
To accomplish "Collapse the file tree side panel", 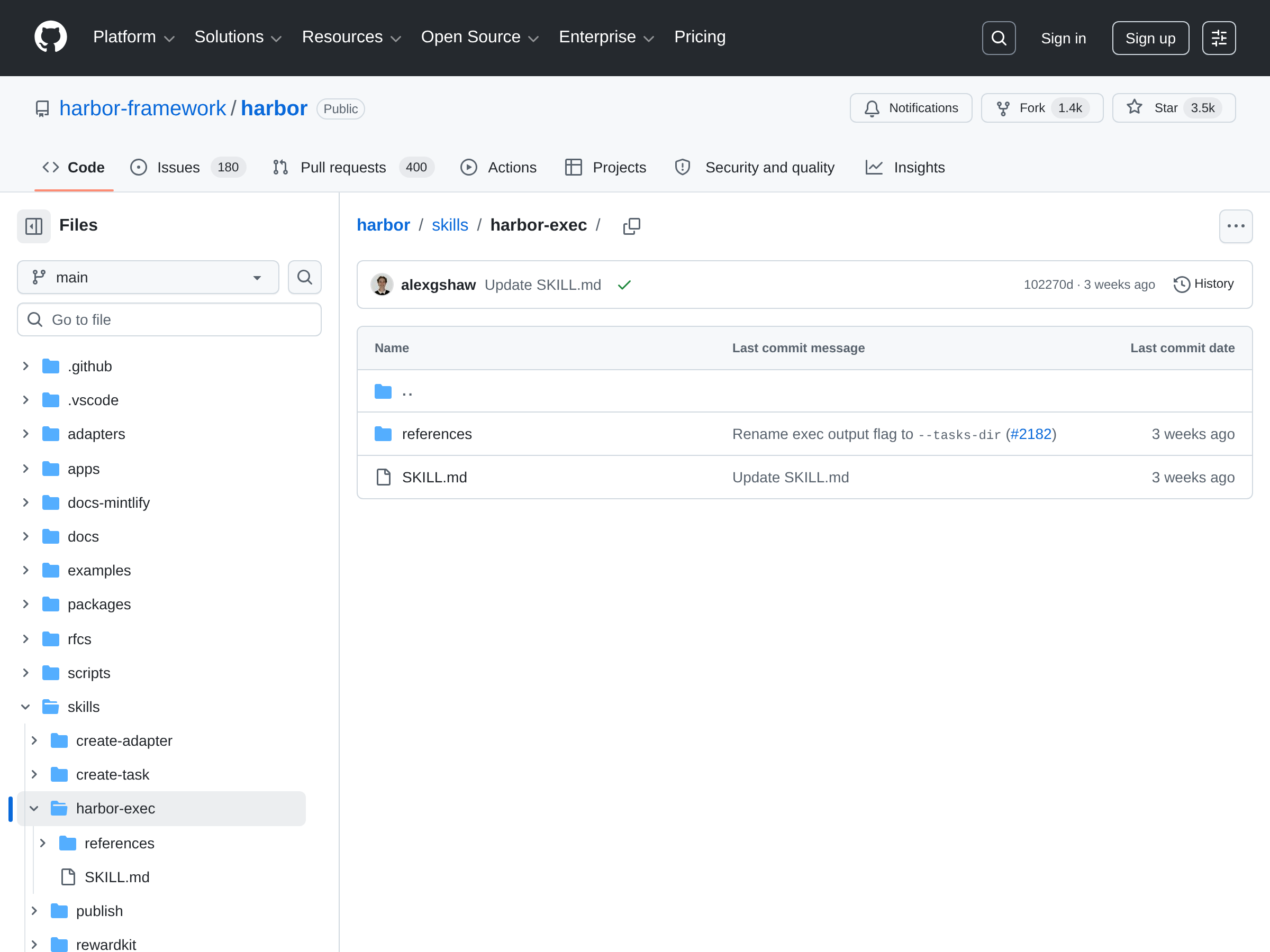I will tap(34, 226).
